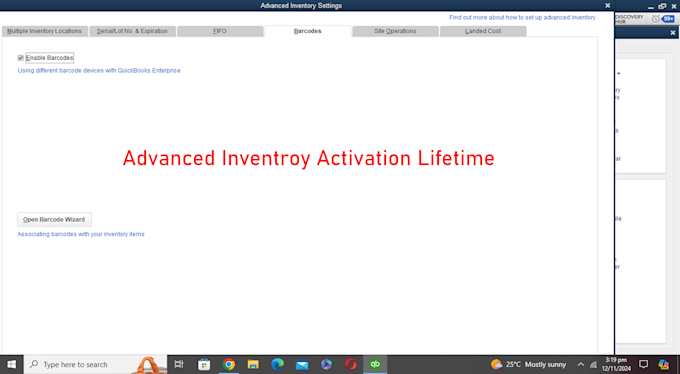680x374 pixels.
Task: Select the FIFO tab
Action: pyautogui.click(x=220, y=31)
